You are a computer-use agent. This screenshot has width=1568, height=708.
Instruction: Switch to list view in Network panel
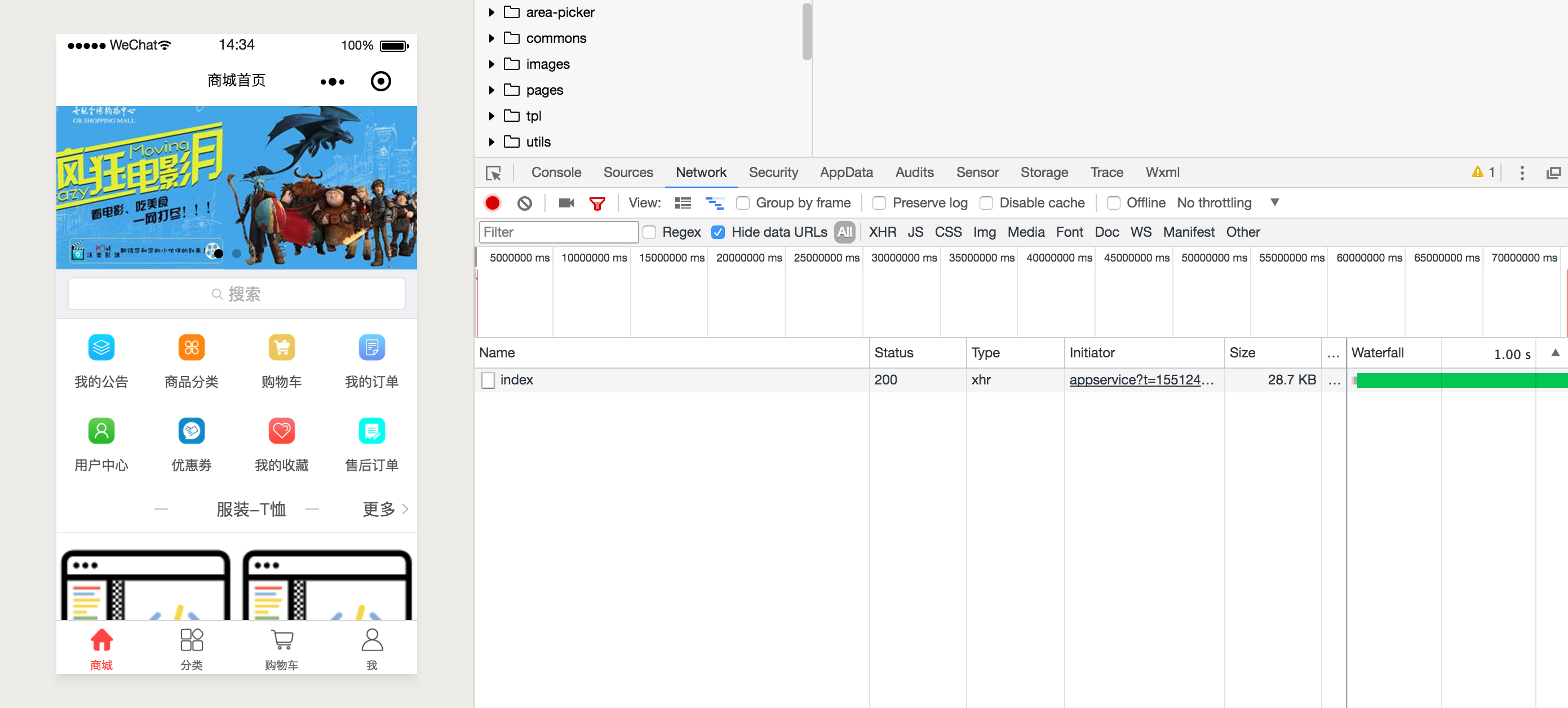coord(683,203)
